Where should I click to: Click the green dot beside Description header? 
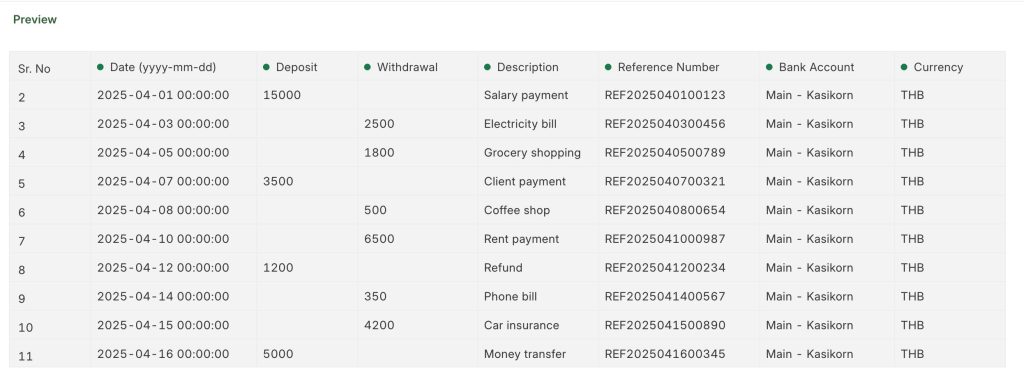pyautogui.click(x=487, y=67)
